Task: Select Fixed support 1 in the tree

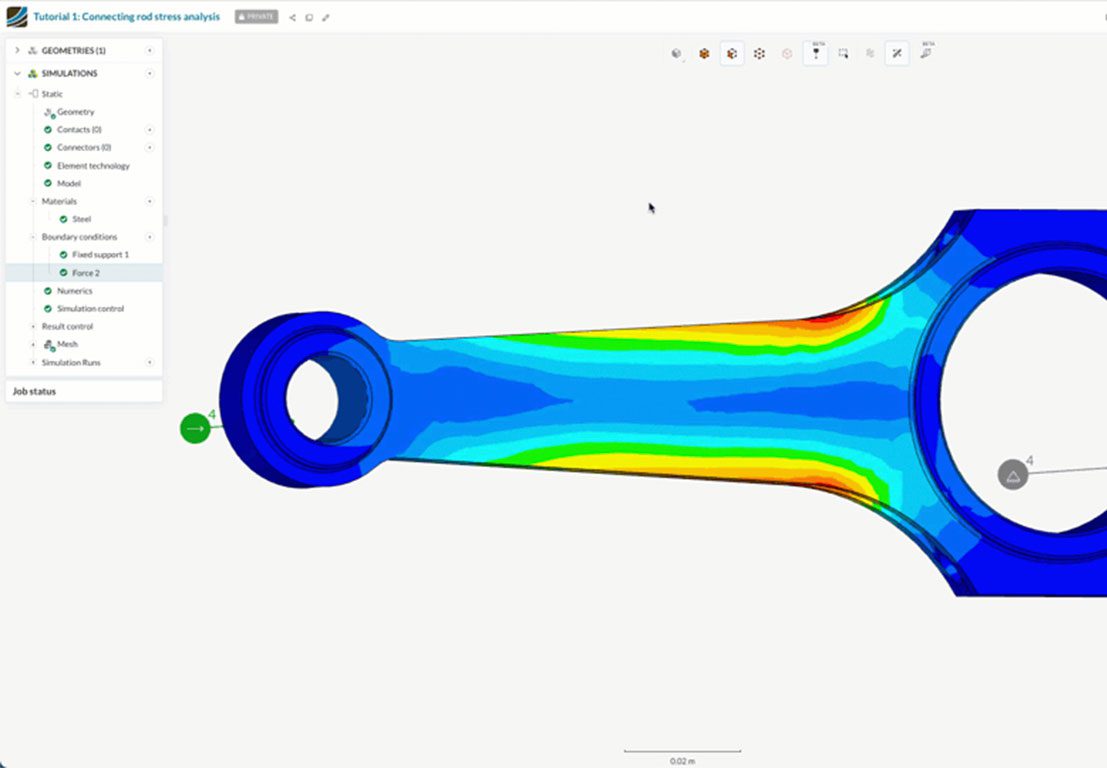Action: (100, 255)
